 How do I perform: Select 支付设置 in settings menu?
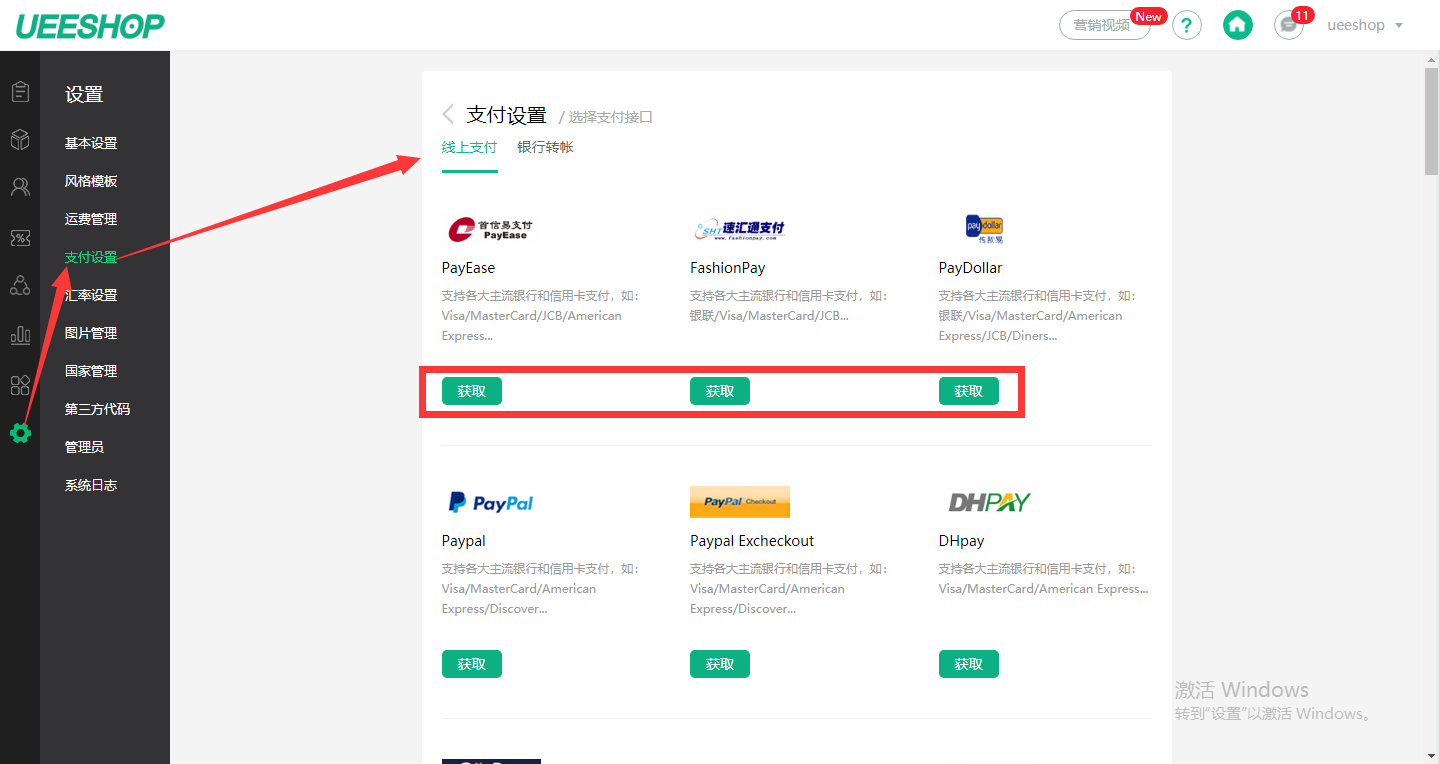pos(91,257)
